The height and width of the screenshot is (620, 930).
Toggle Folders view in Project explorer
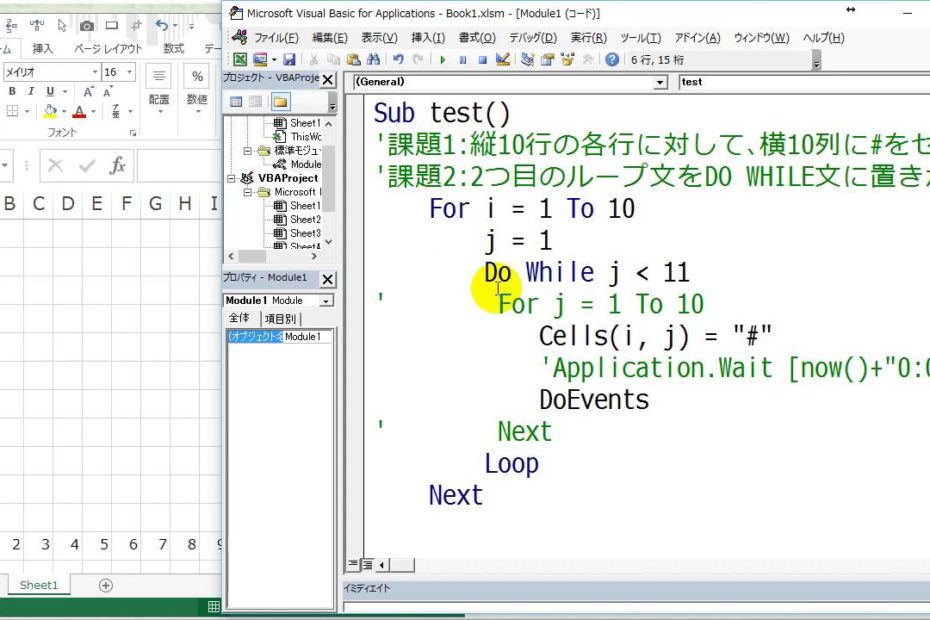click(280, 101)
